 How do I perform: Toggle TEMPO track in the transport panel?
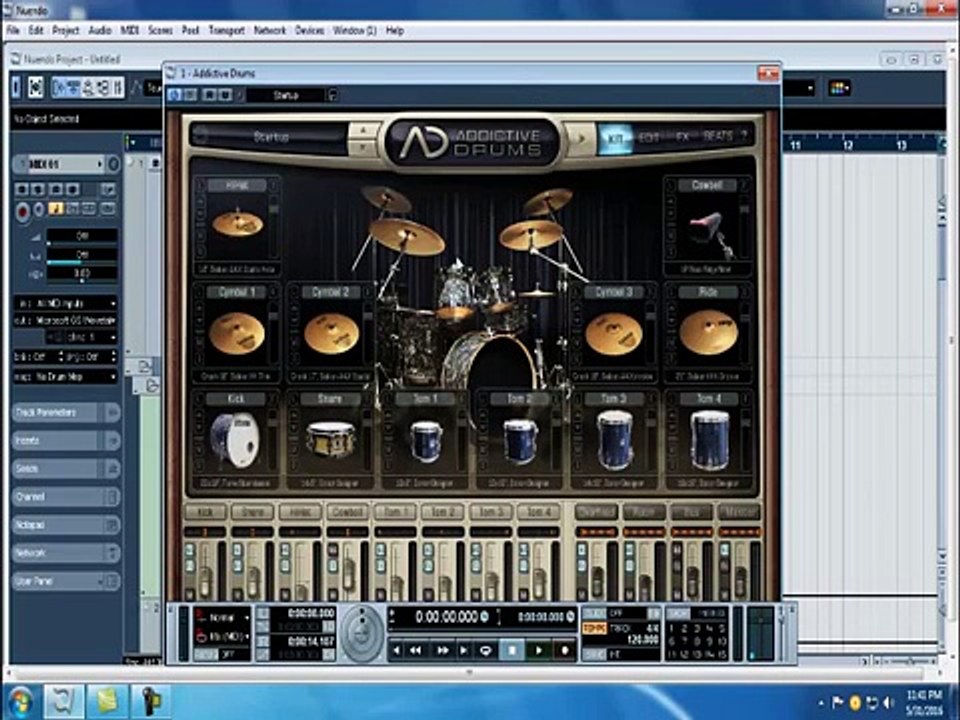click(x=594, y=629)
